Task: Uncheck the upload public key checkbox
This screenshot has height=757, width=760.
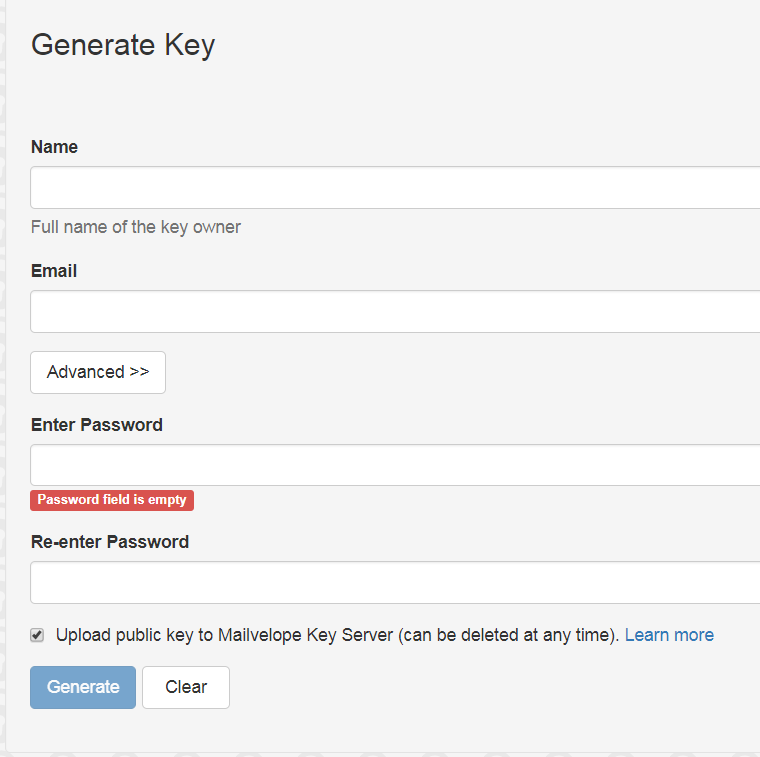Action: coord(37,635)
